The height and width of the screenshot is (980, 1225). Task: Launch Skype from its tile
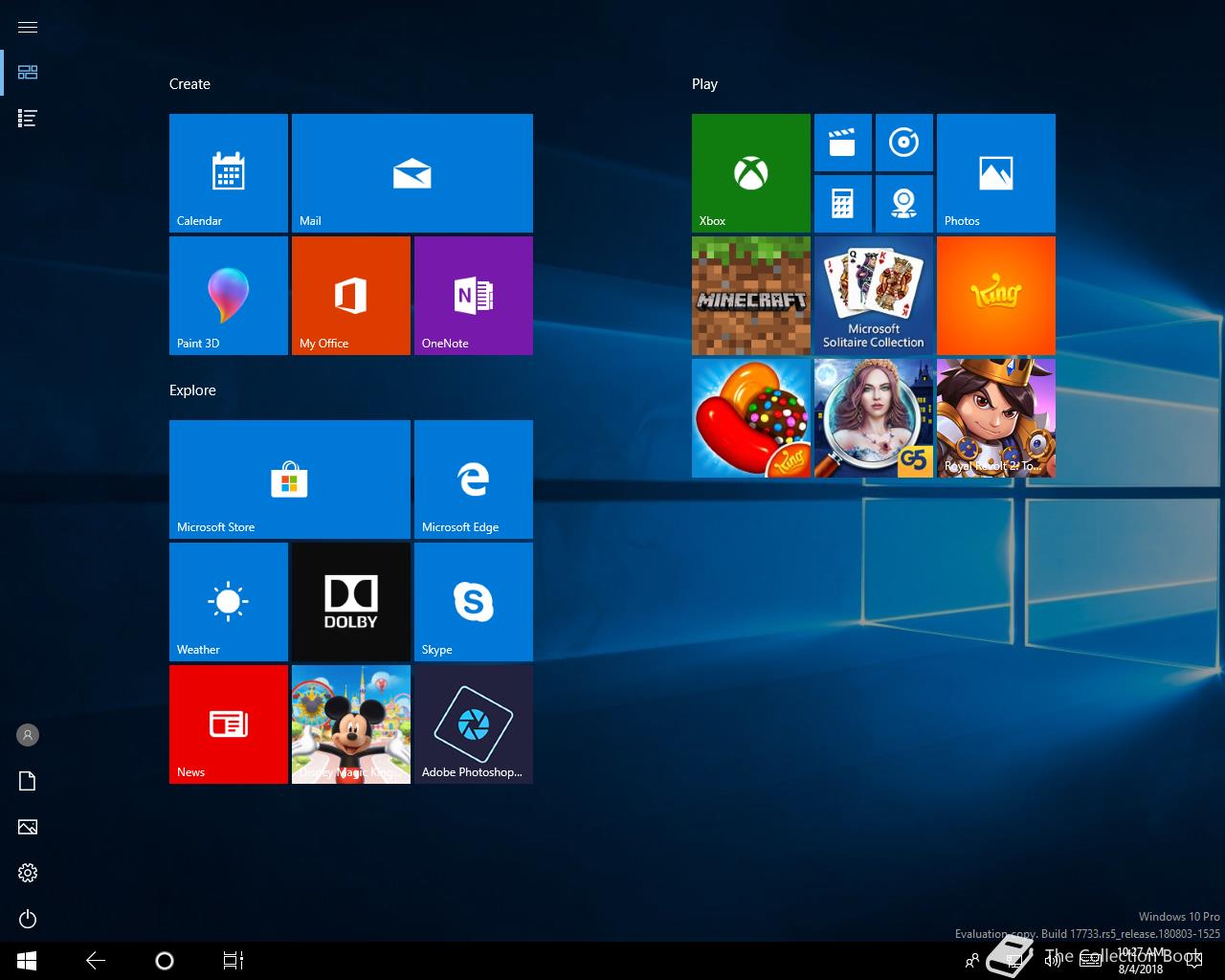474,602
